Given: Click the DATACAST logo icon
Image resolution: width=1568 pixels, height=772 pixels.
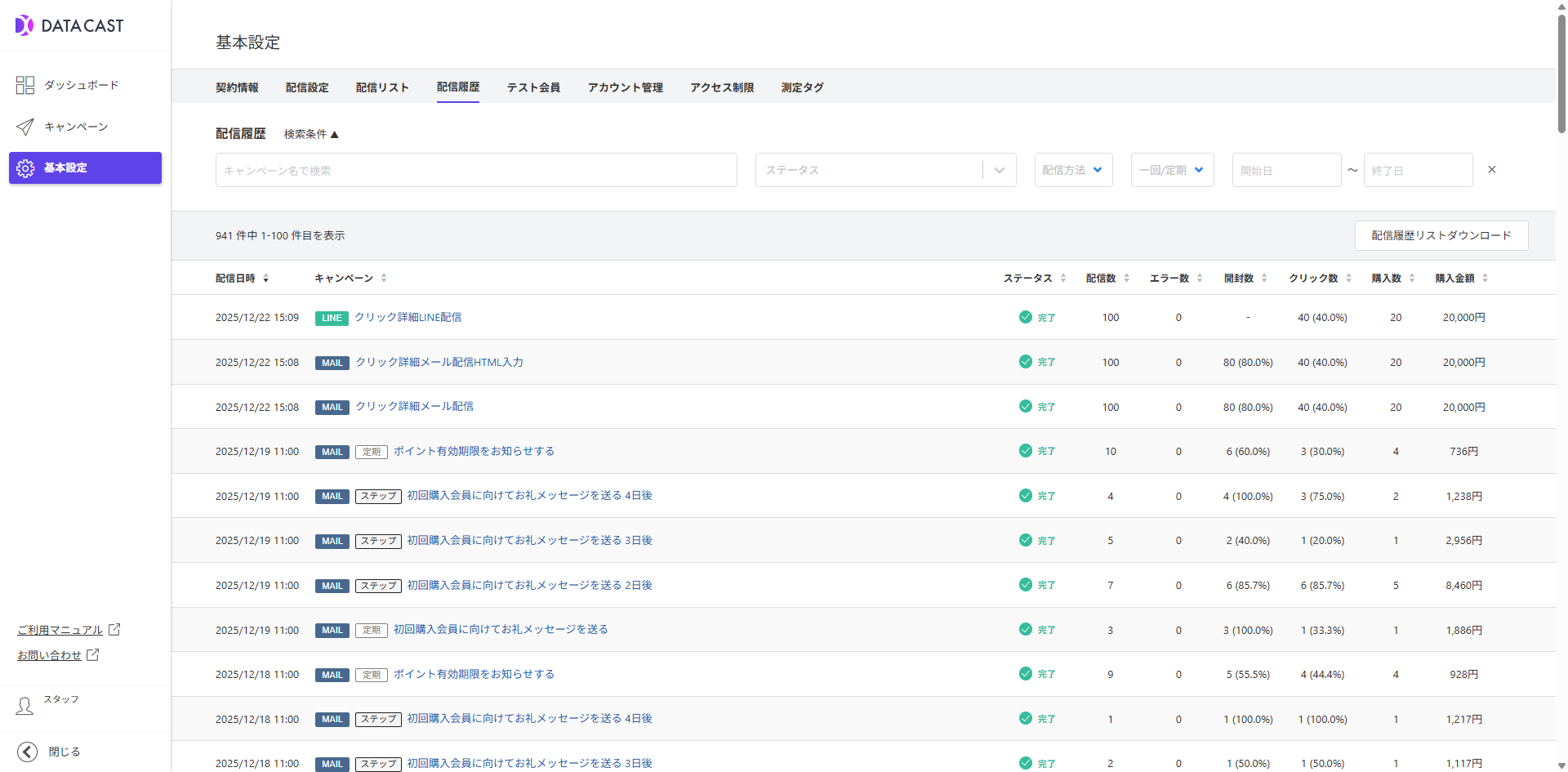Looking at the screenshot, I should [24, 25].
